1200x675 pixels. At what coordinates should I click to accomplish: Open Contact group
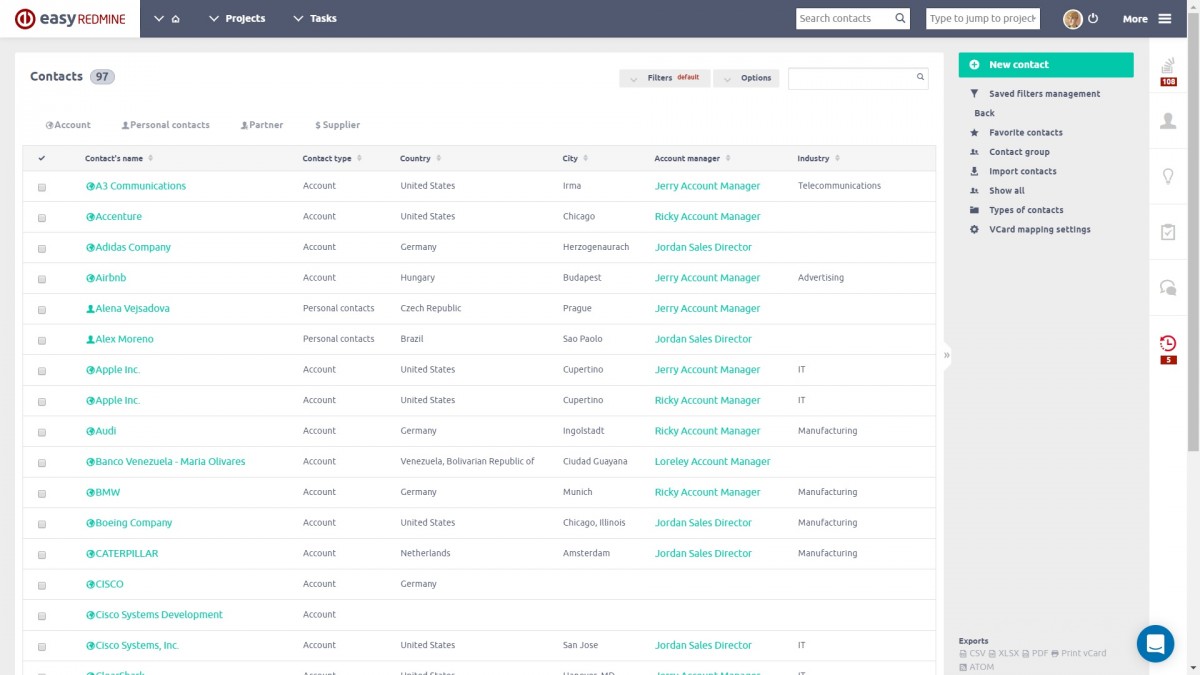click(x=1019, y=152)
